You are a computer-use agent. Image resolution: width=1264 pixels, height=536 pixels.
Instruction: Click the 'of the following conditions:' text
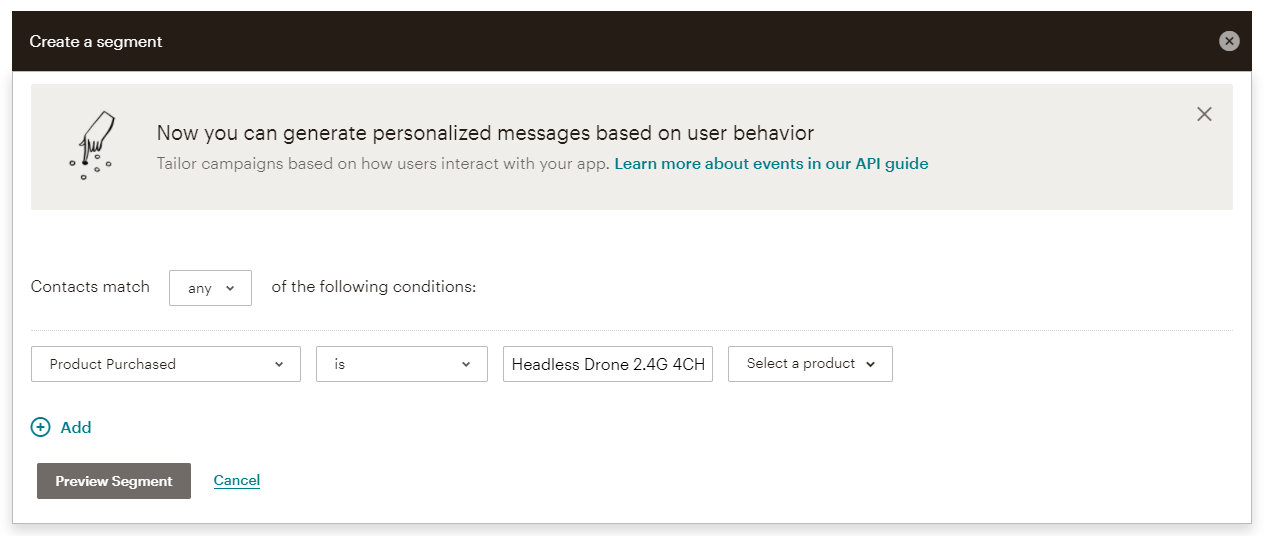click(x=374, y=287)
